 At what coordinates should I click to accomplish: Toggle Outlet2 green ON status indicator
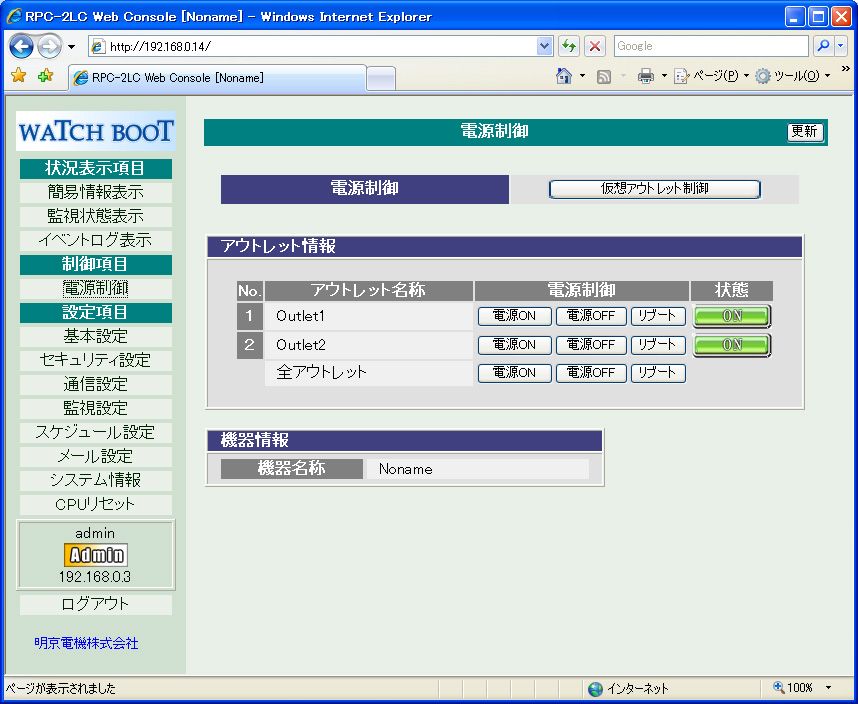(x=732, y=345)
